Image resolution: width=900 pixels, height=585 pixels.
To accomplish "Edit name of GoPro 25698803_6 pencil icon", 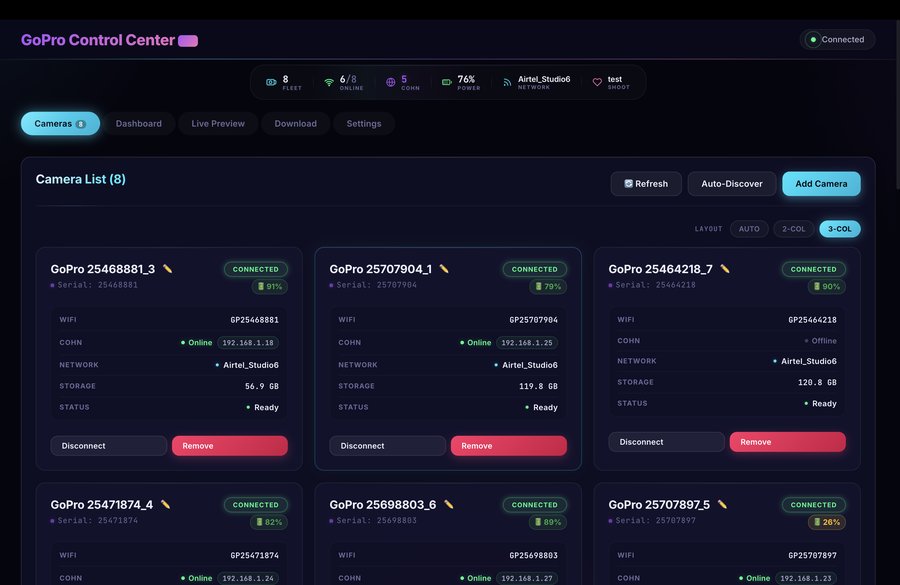I will pos(449,505).
